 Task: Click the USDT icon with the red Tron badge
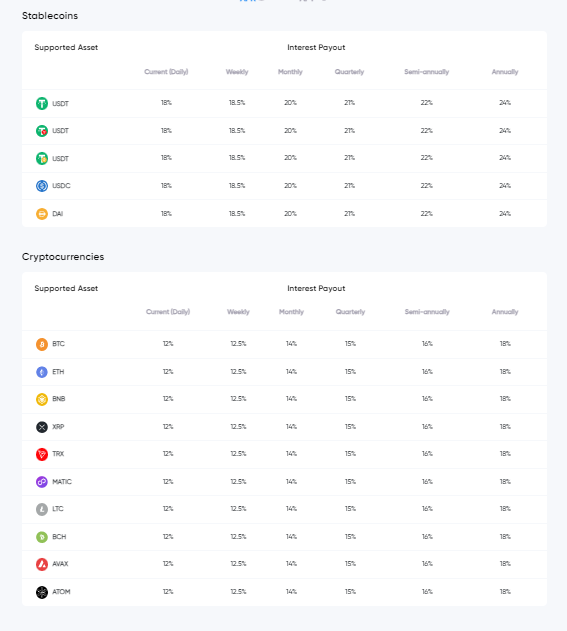[42, 131]
